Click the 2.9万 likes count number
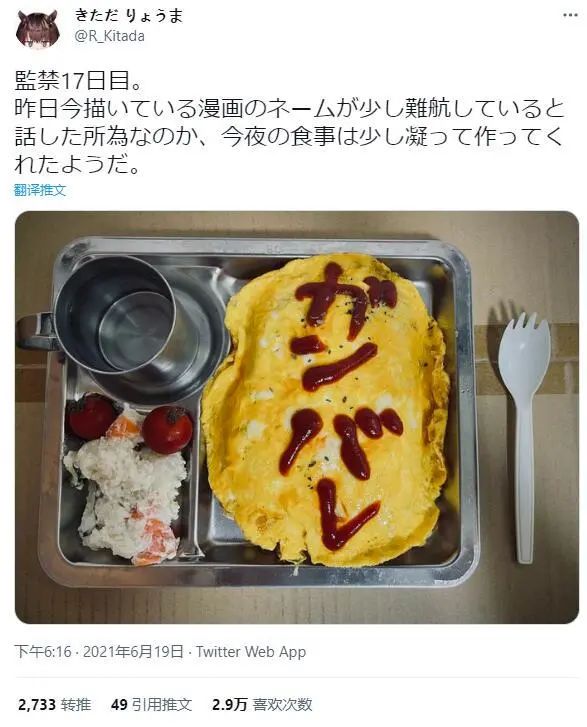 point(230,705)
